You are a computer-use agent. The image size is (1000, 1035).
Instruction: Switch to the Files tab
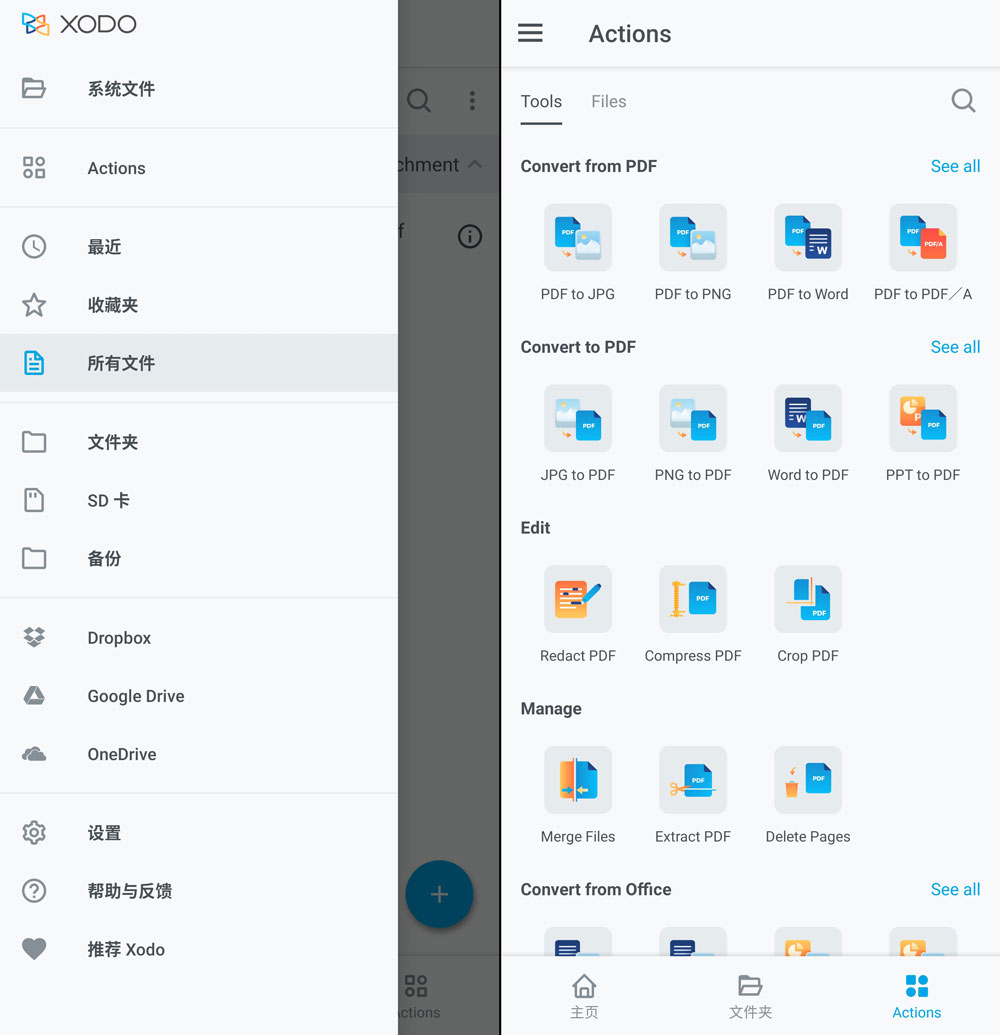point(609,102)
